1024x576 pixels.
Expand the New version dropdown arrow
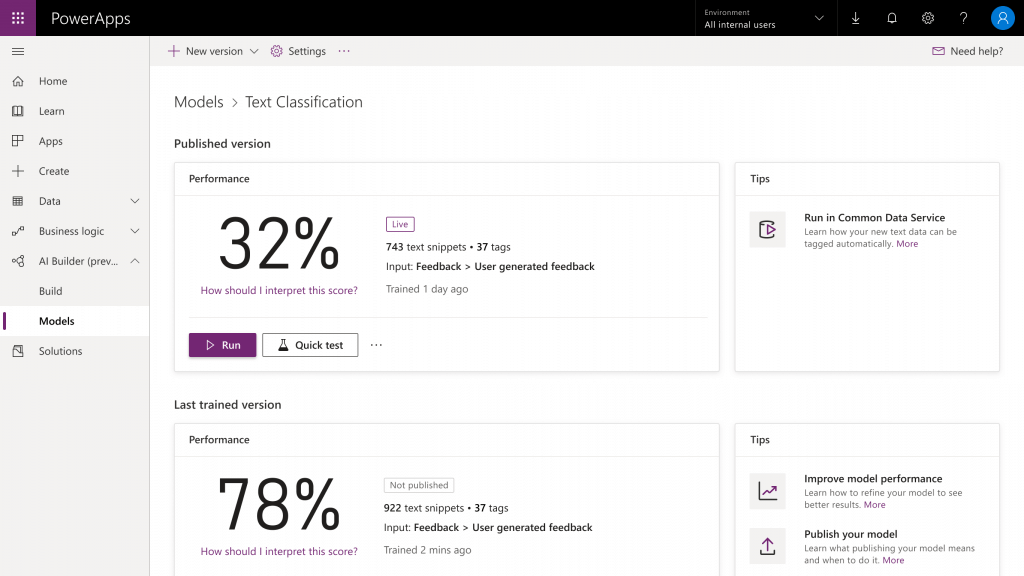pyautogui.click(x=254, y=51)
